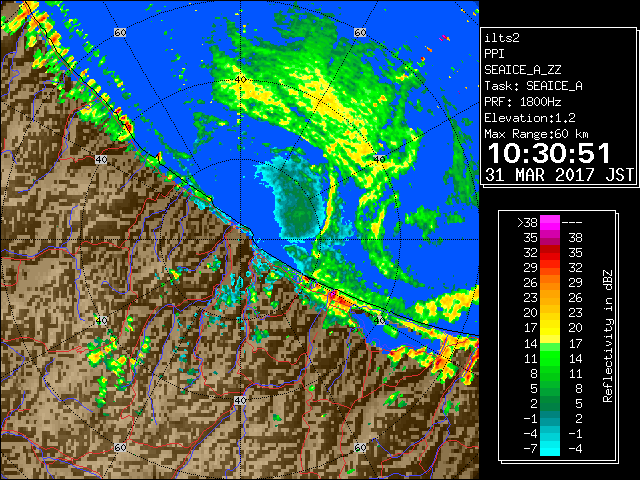Select the "40" ring label in northeast sea echoes
This screenshot has width=640, height=480.
pos(379,159)
